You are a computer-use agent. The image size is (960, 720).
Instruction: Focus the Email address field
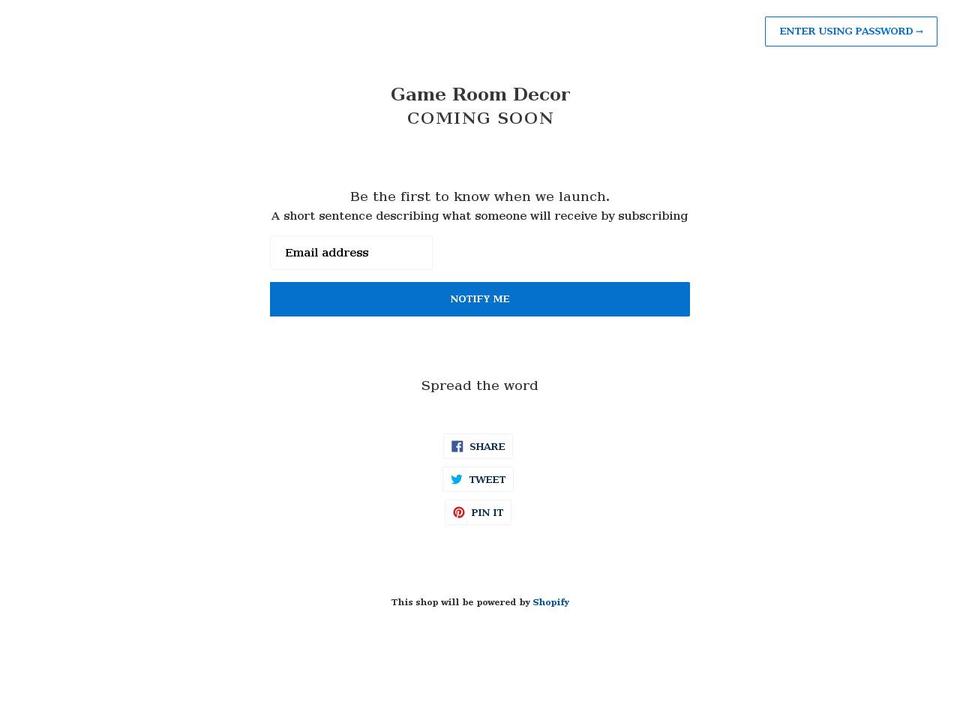[x=351, y=253]
